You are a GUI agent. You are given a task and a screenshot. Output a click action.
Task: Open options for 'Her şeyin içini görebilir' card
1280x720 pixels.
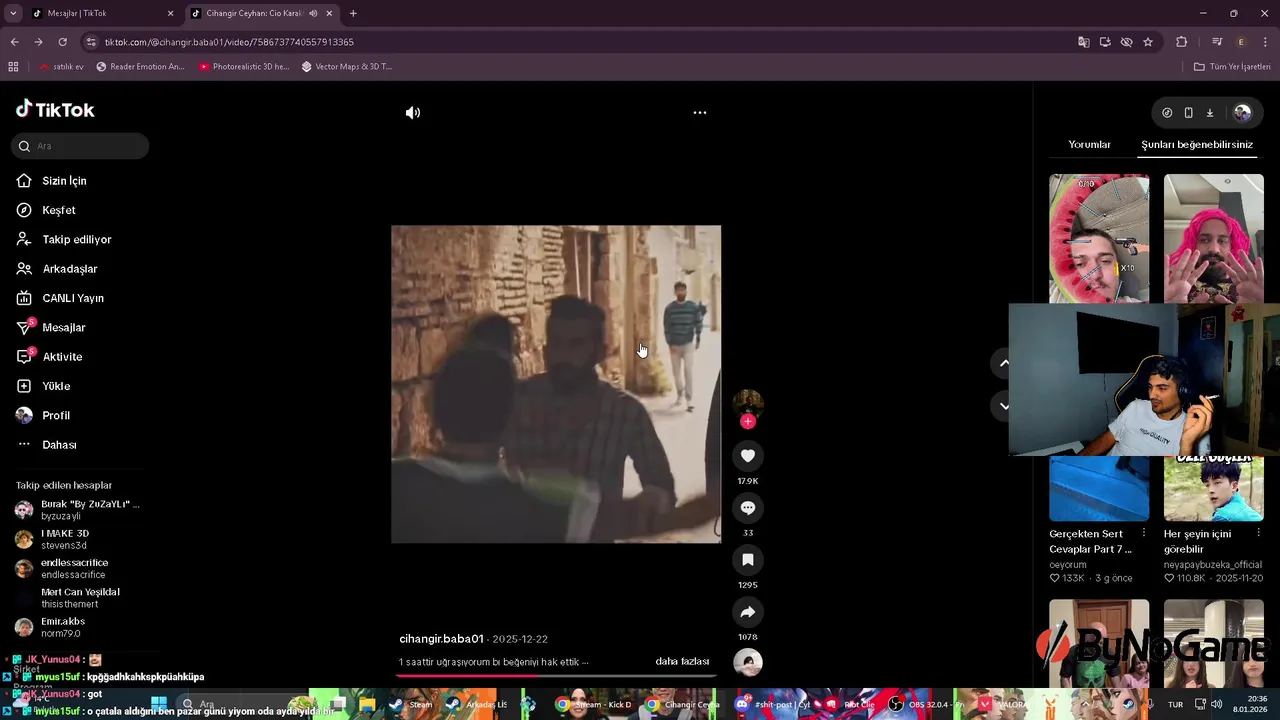point(1258,534)
